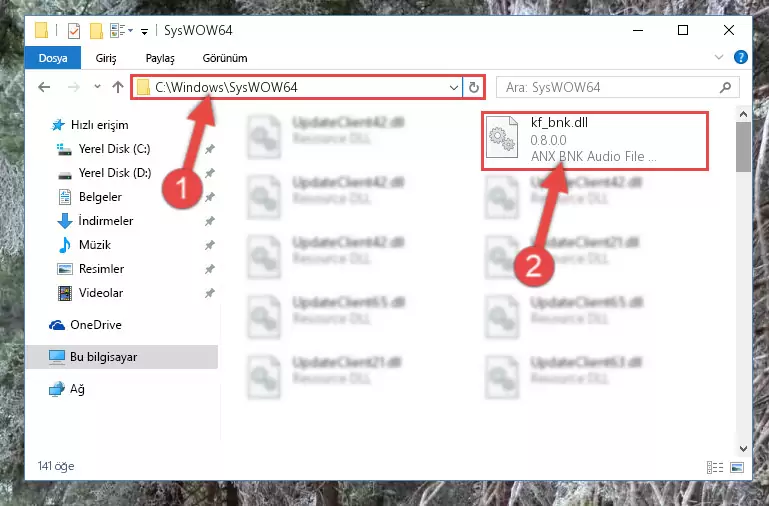Open the blue Help question mark icon
The height and width of the screenshot is (506, 769).
pos(741,57)
